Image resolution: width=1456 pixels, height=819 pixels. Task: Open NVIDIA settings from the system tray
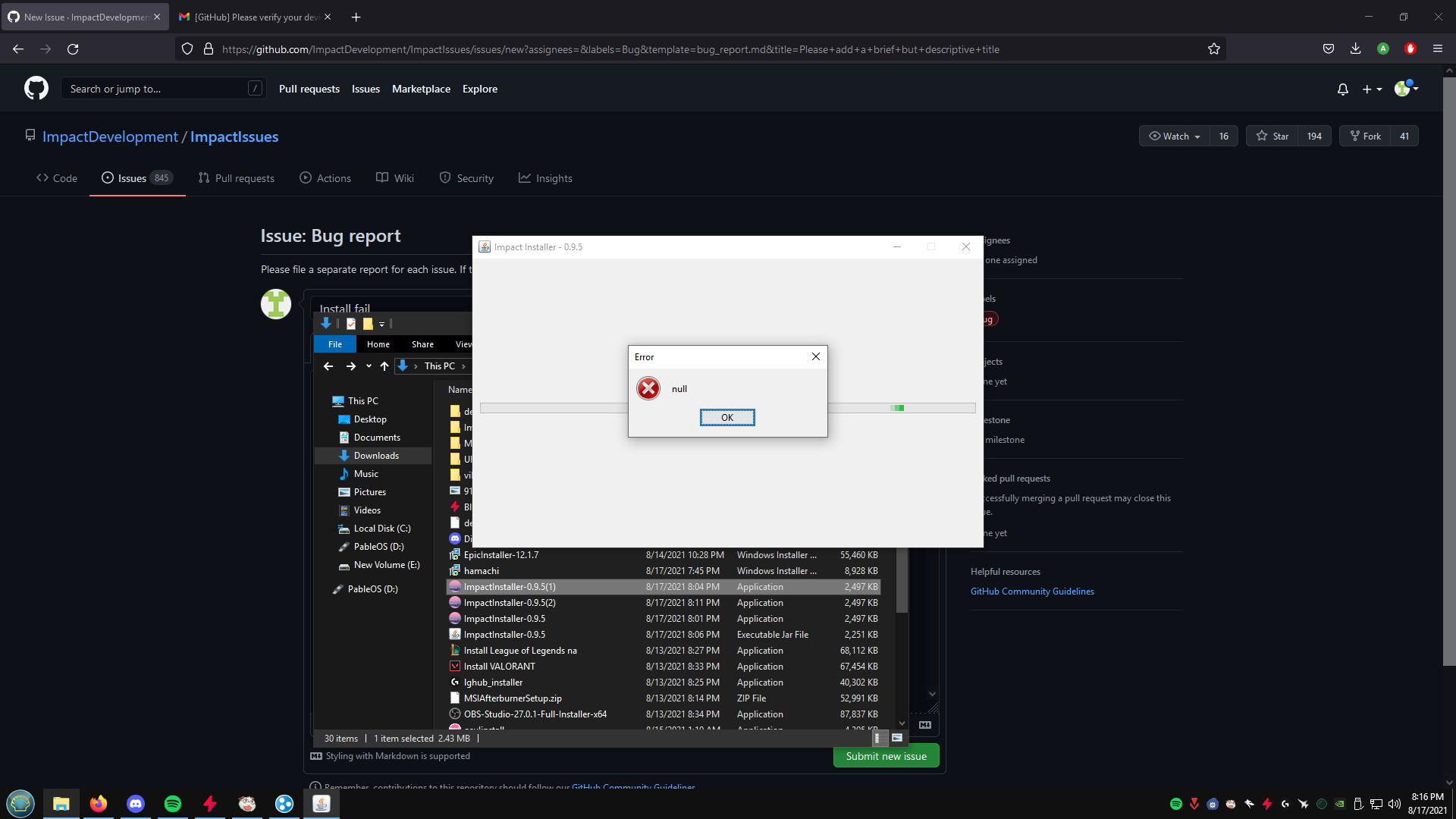coord(1341,804)
